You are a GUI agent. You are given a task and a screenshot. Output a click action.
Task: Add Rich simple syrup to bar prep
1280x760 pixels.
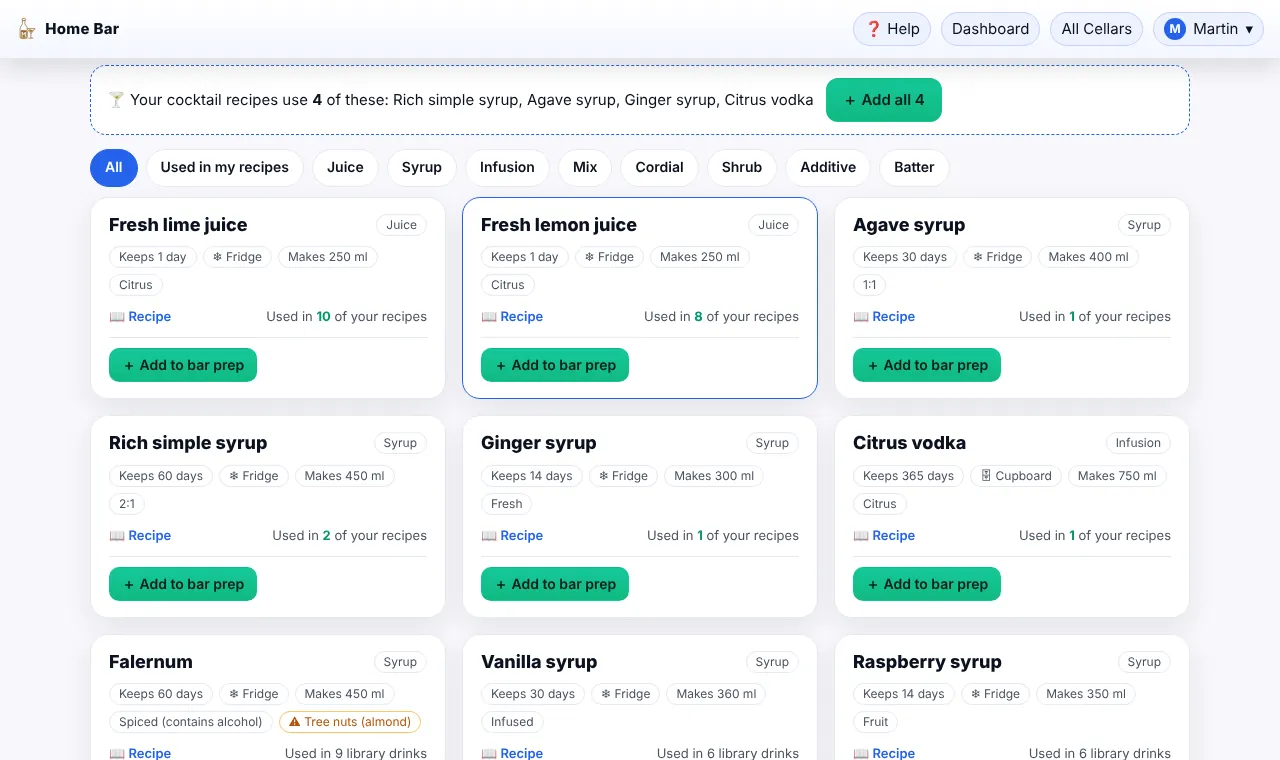coord(183,584)
